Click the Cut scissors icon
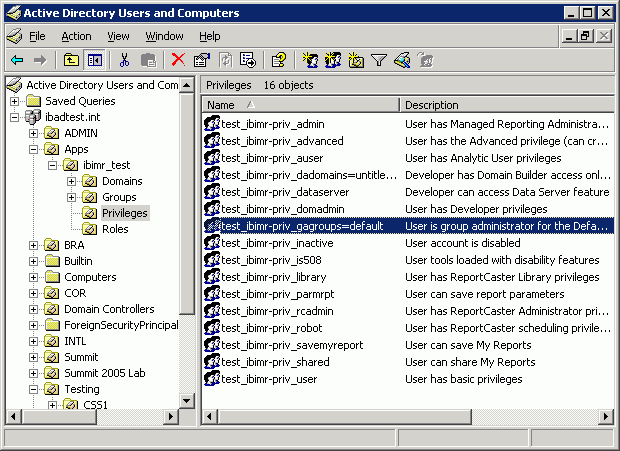The image size is (620, 451). pos(125,60)
